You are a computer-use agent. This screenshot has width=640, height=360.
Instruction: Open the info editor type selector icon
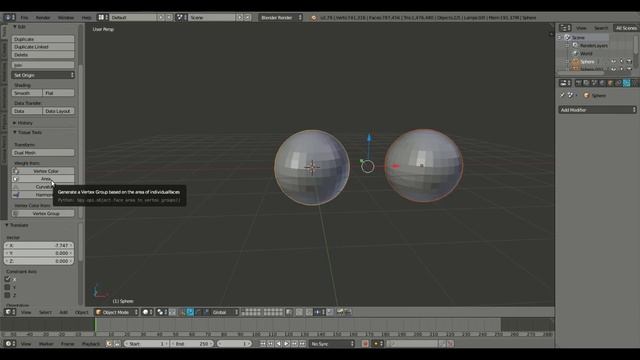[9, 18]
